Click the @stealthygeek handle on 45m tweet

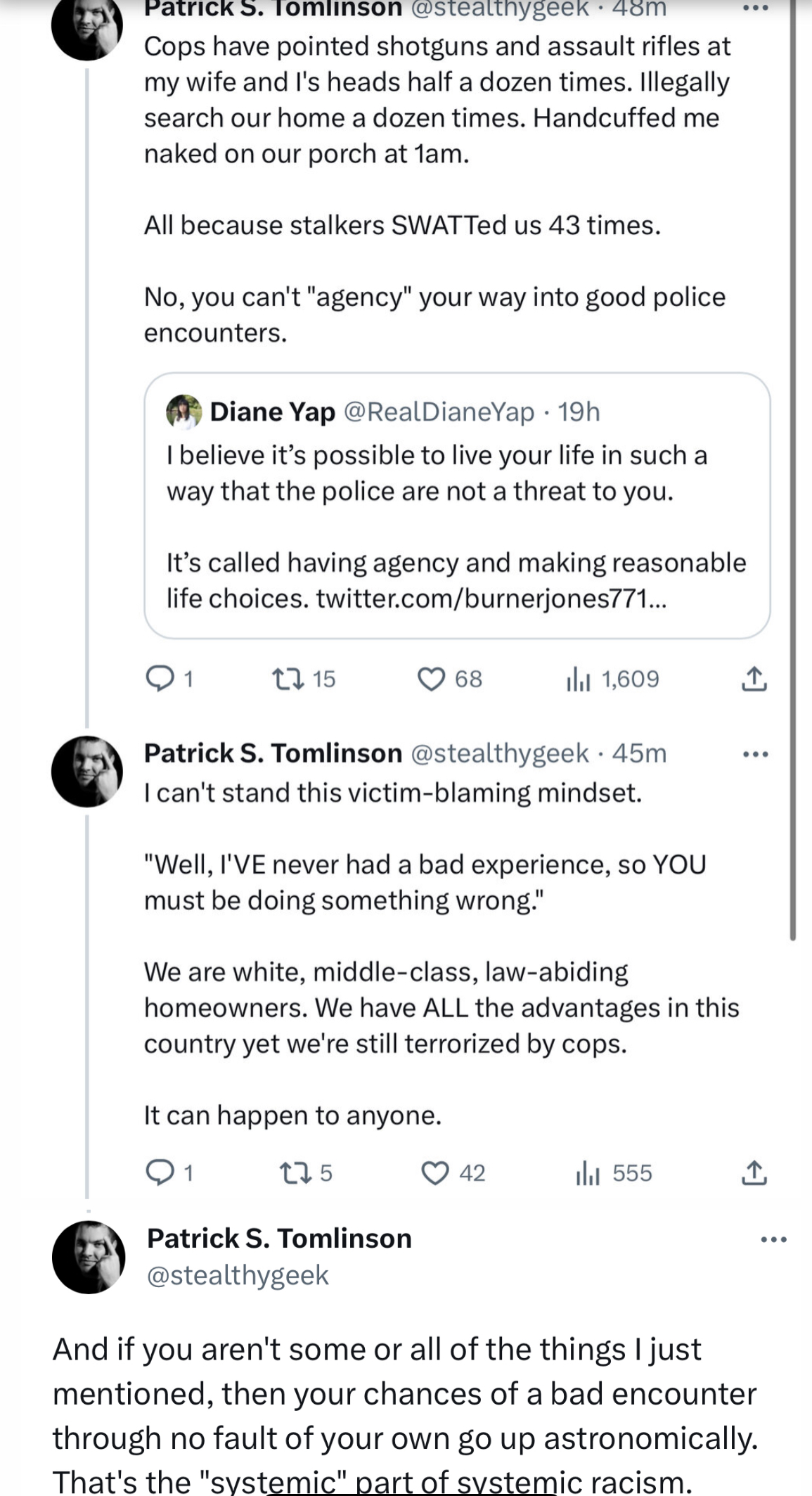(x=499, y=753)
